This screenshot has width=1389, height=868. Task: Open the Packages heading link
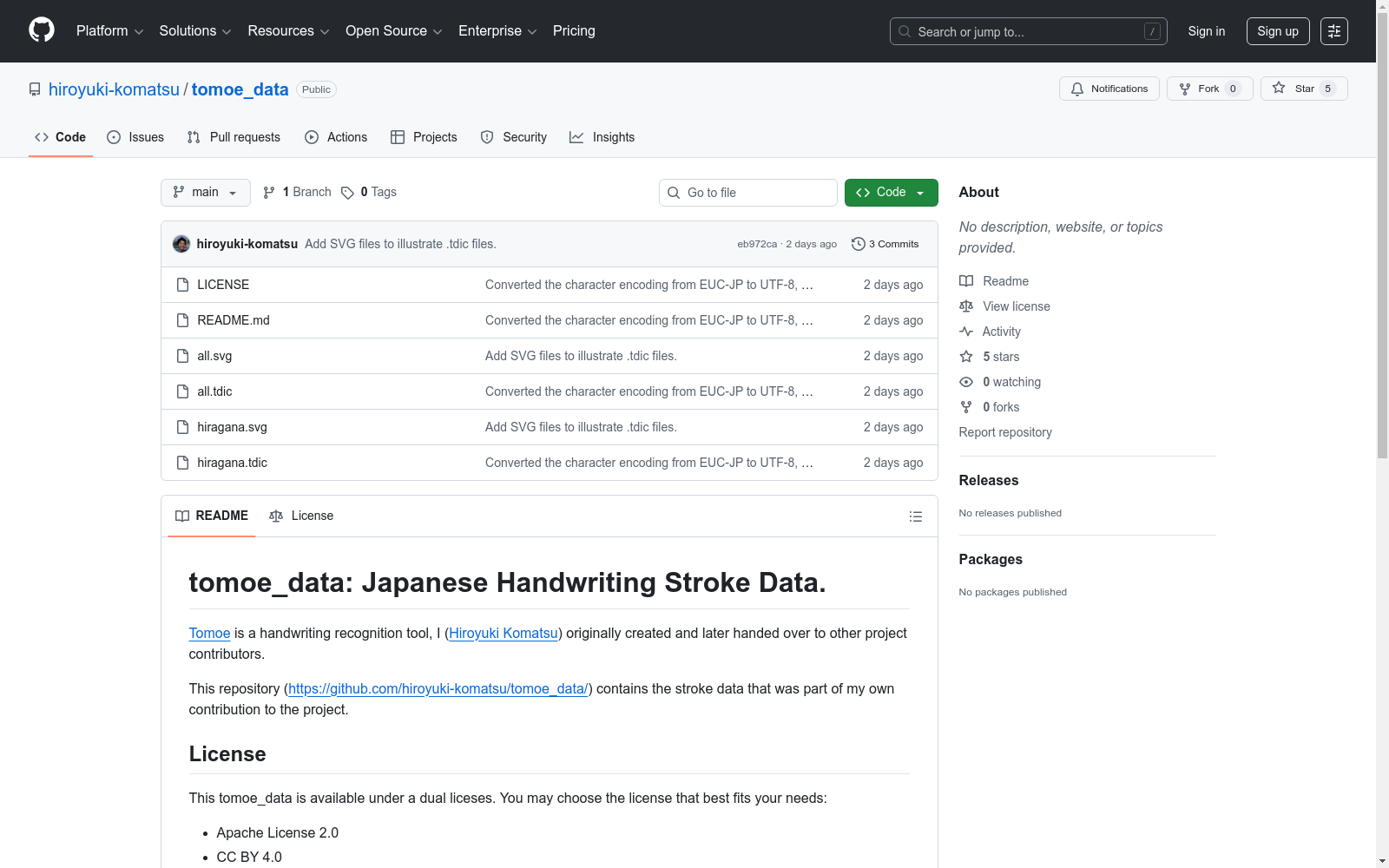point(991,560)
